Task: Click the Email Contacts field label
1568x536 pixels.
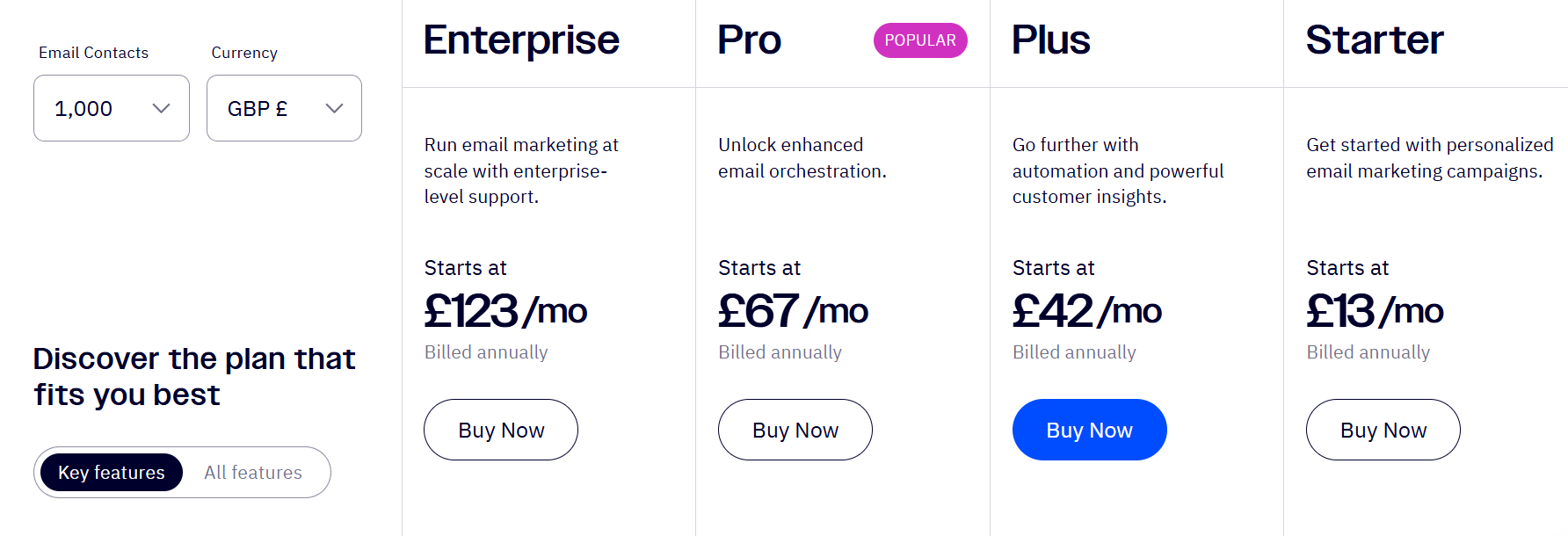Action: pos(93,53)
